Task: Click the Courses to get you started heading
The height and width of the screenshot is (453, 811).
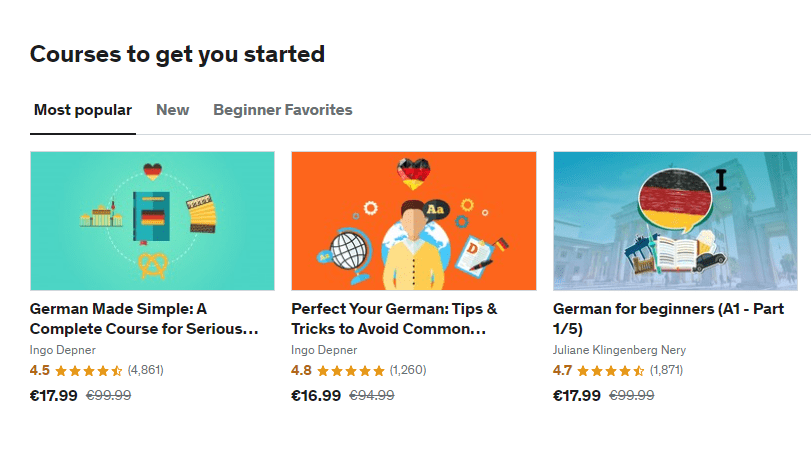Action: click(177, 54)
